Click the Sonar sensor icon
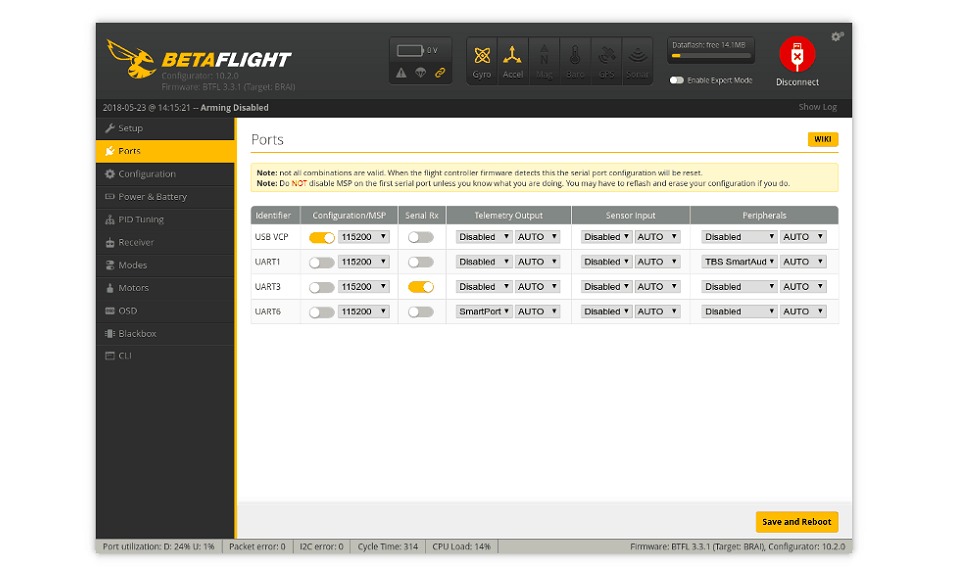 click(x=637, y=61)
